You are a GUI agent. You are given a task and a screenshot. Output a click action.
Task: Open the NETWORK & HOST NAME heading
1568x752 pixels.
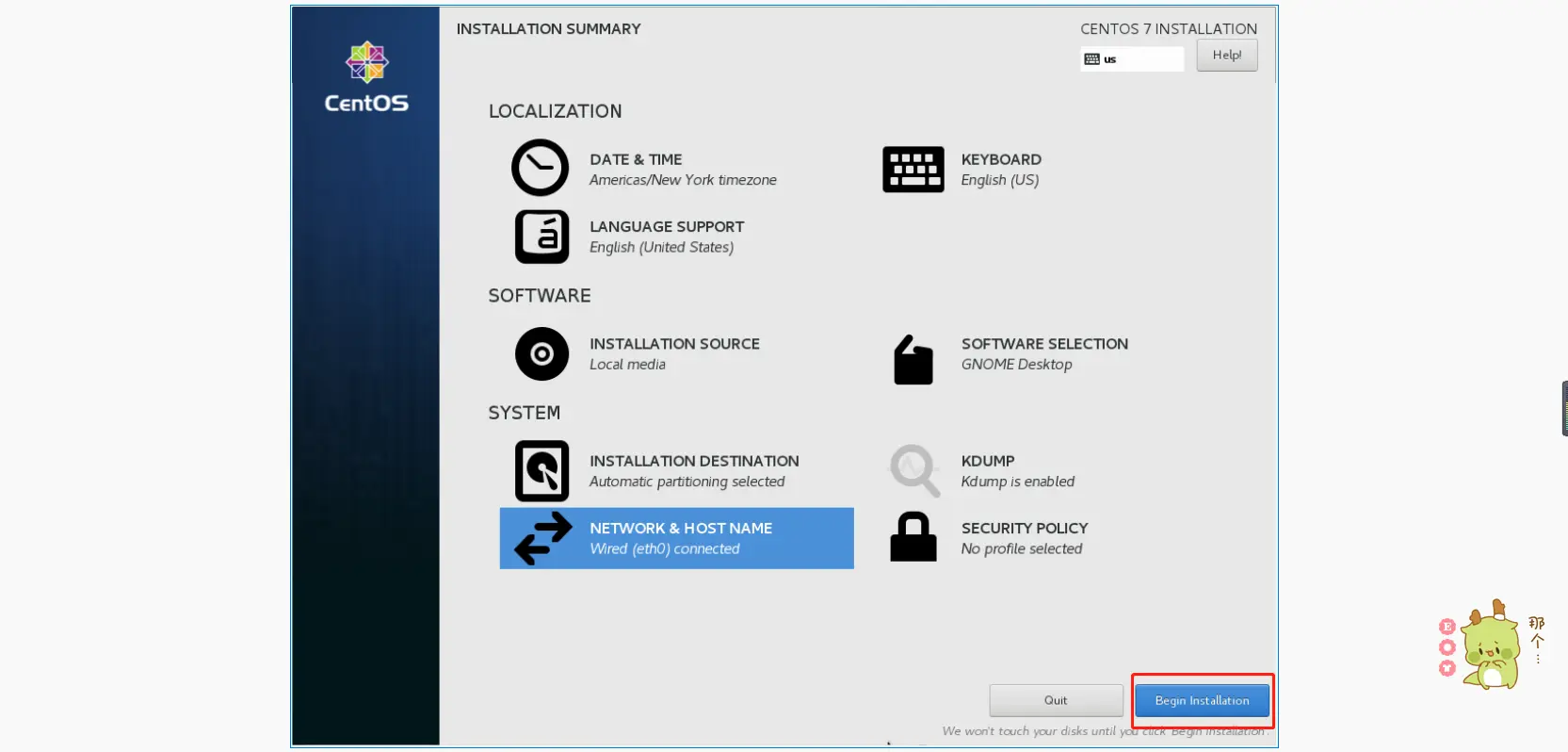681,528
